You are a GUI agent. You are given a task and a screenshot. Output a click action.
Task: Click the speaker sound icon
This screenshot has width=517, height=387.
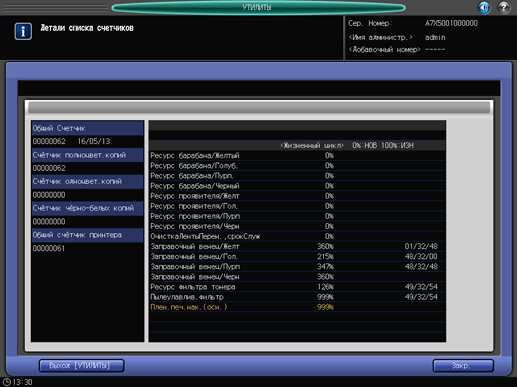tap(484, 7)
